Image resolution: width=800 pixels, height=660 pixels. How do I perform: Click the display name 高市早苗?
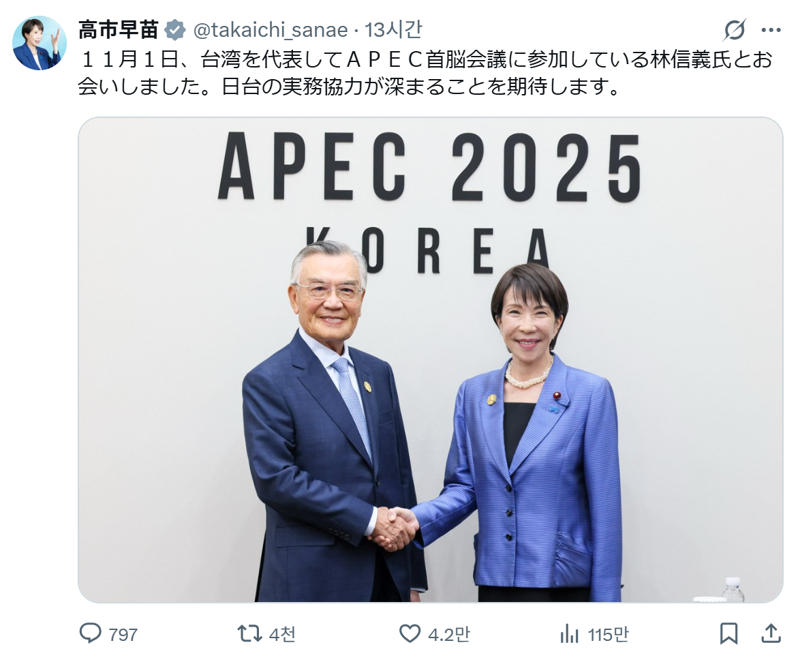tap(118, 30)
